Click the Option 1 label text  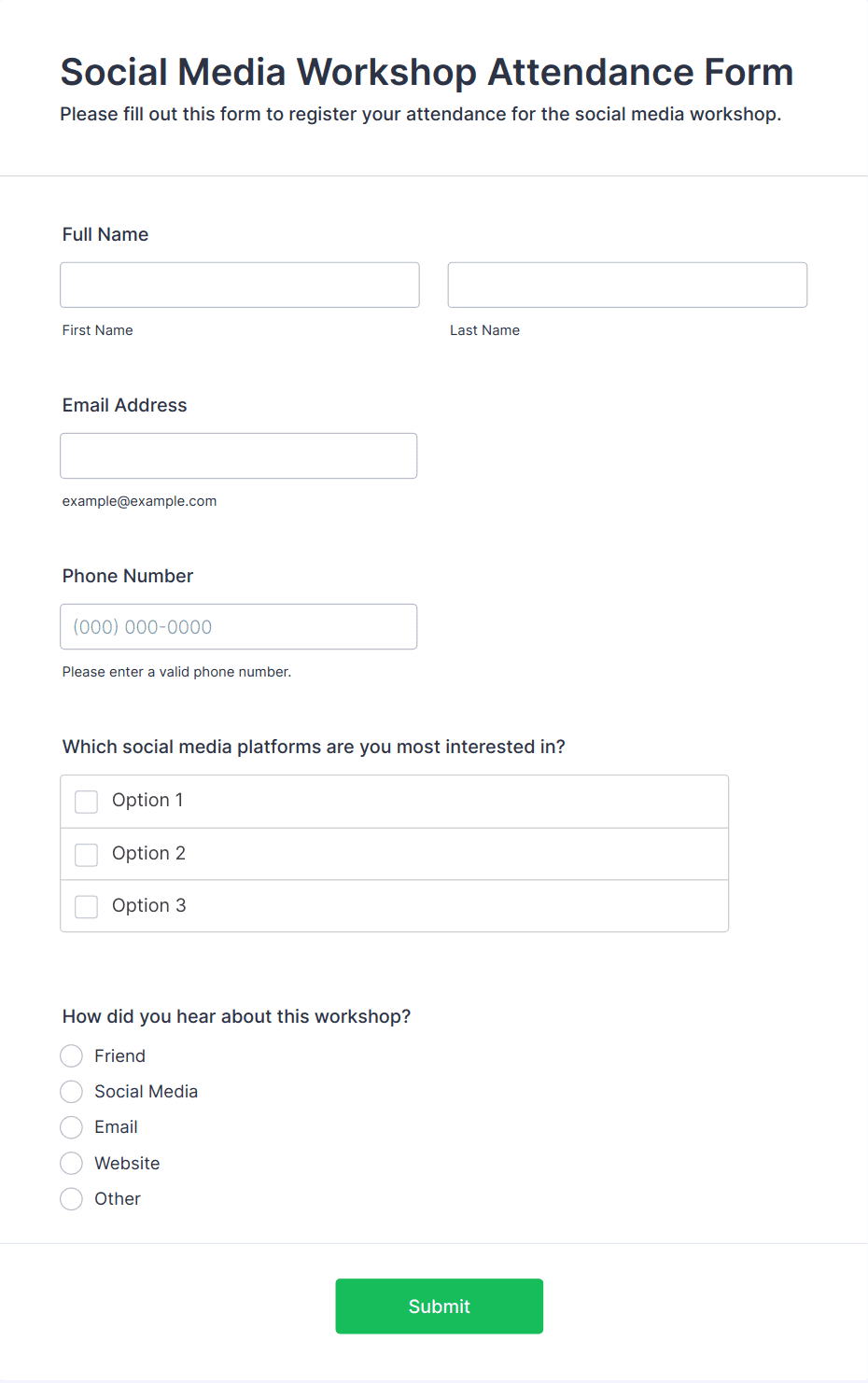pos(147,800)
